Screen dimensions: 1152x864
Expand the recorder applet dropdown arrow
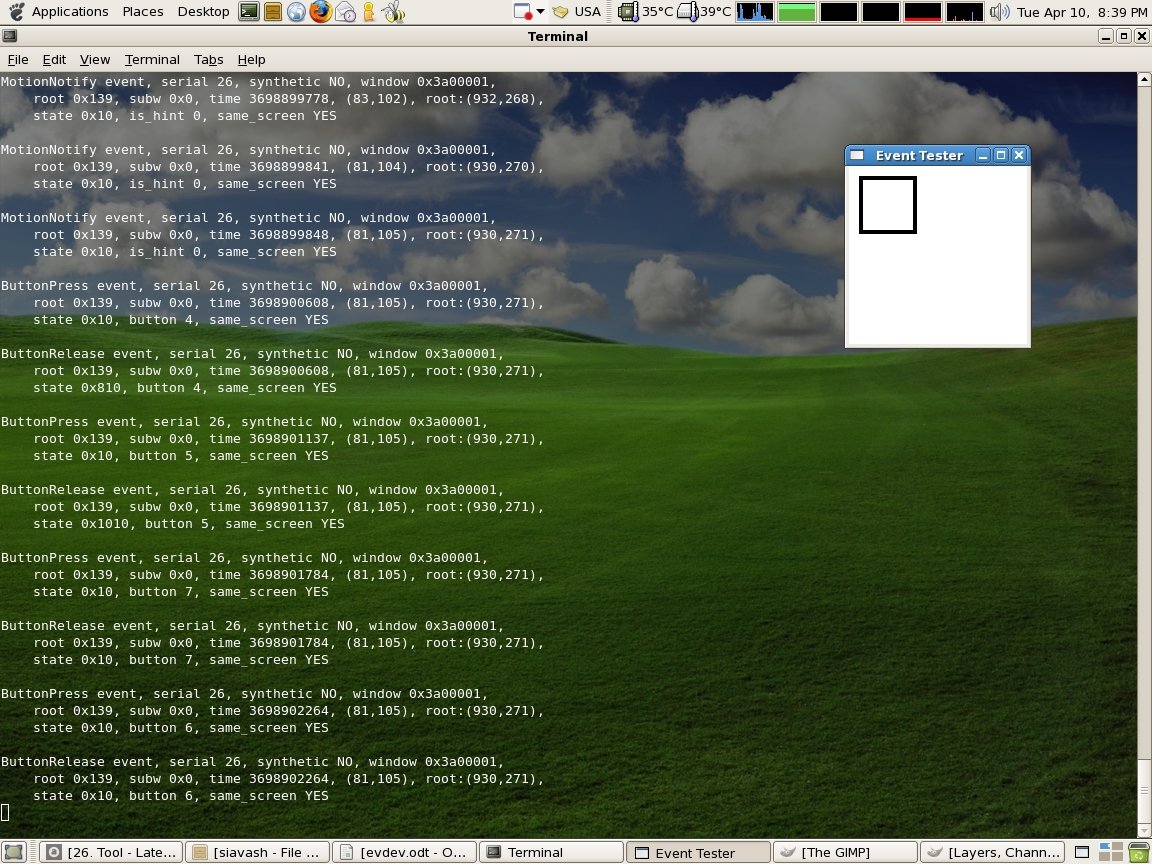tap(540, 12)
